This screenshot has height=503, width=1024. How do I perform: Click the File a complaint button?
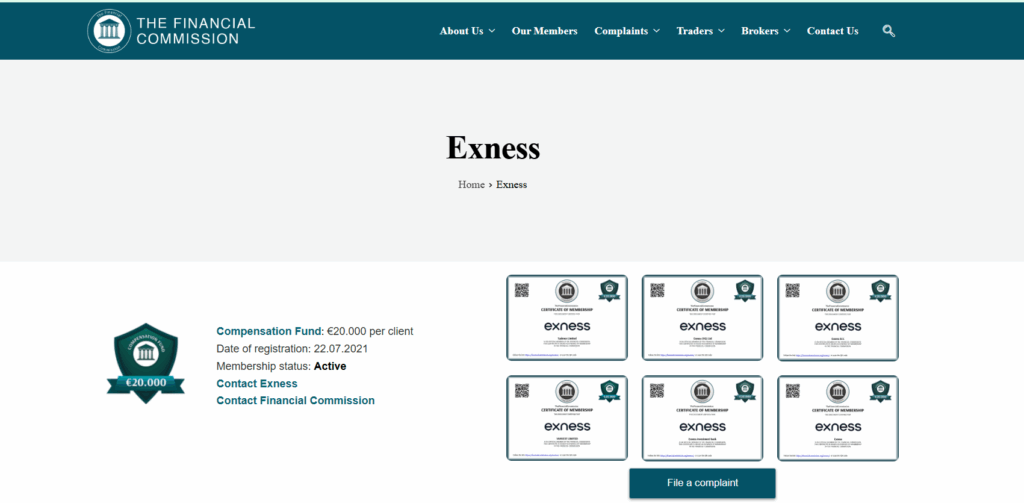703,483
